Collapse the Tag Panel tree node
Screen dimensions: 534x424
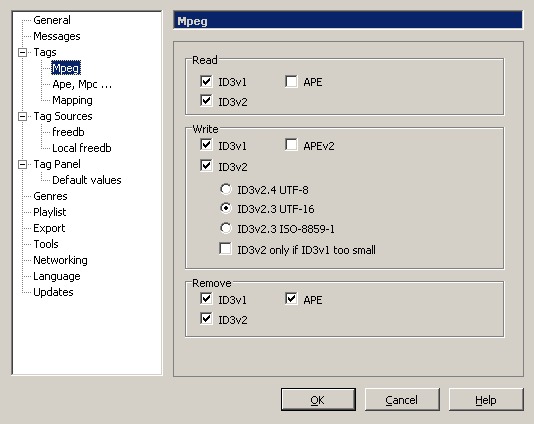pyautogui.click(x=22, y=164)
